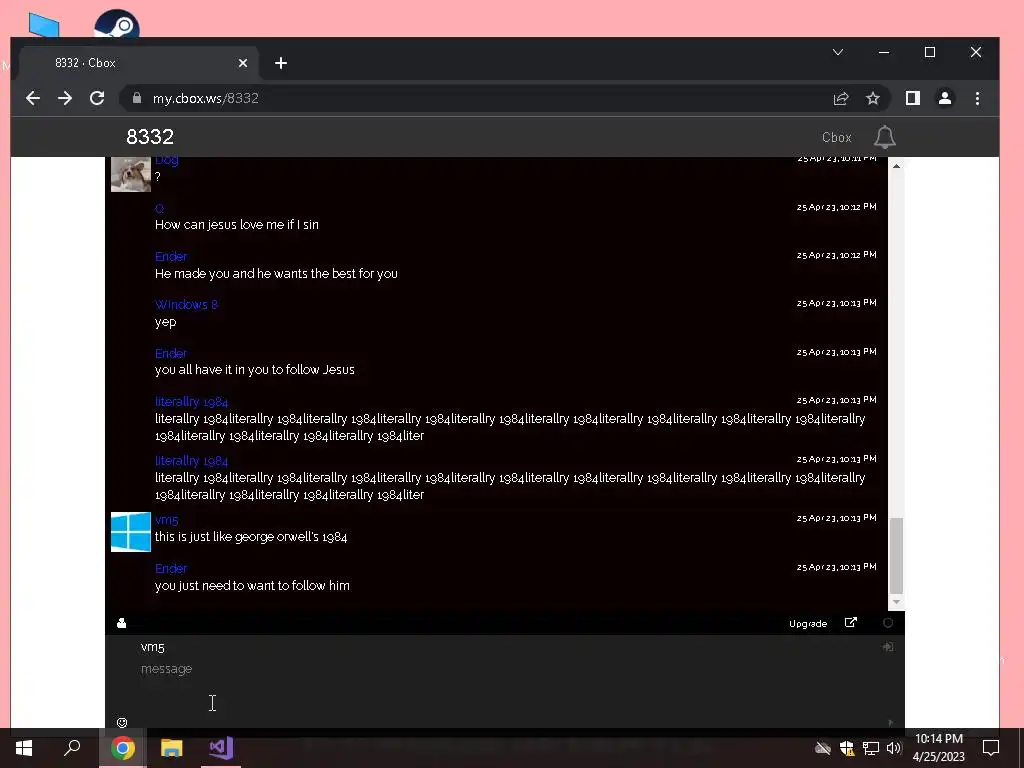Go back with the browser back arrow
Screen dimensions: 1024x768
click(33, 99)
